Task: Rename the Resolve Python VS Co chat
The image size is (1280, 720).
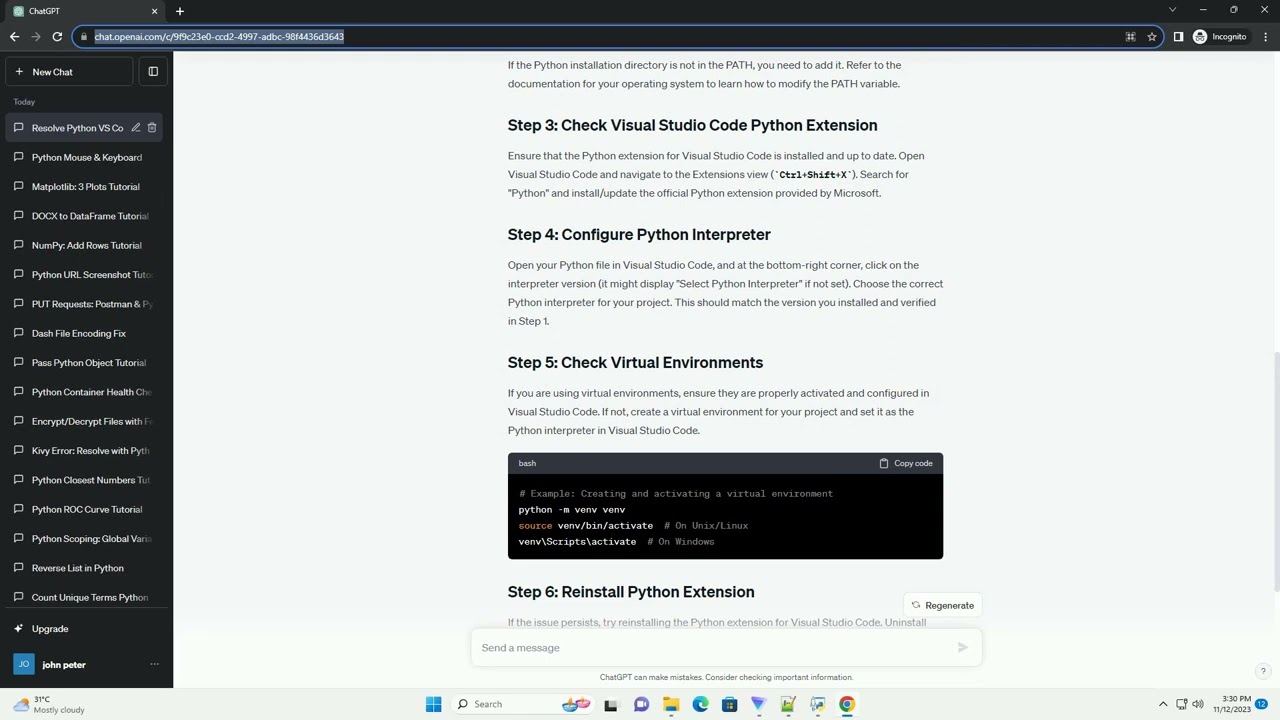Action: 136,128
